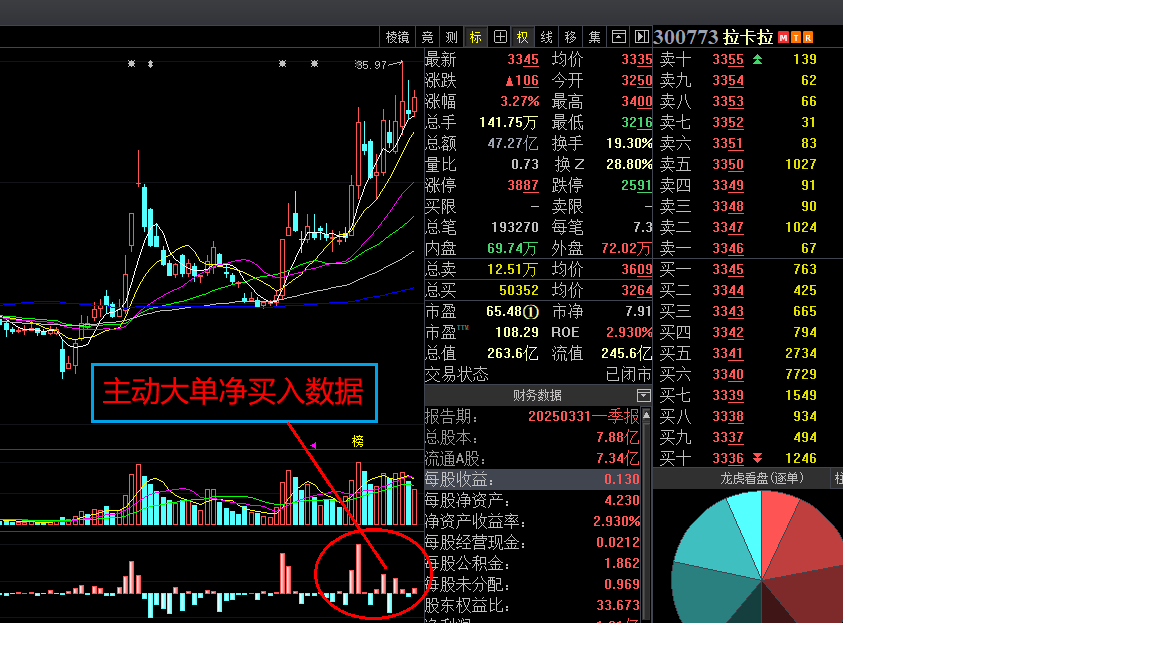The image size is (1152, 648).
Task: Click 每股净资产 value 4.230
Action: tap(622, 500)
